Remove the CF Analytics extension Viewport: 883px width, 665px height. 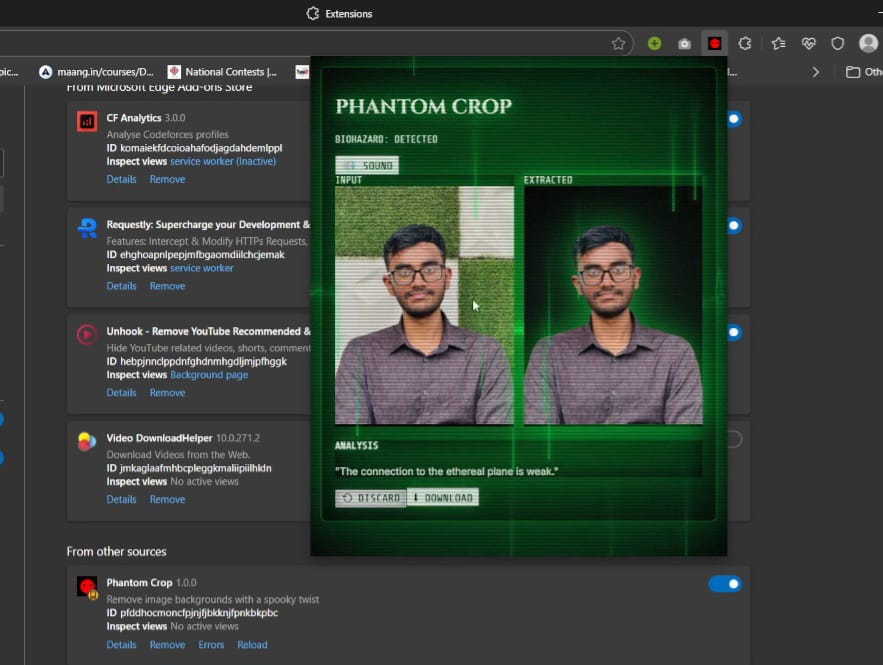point(167,179)
